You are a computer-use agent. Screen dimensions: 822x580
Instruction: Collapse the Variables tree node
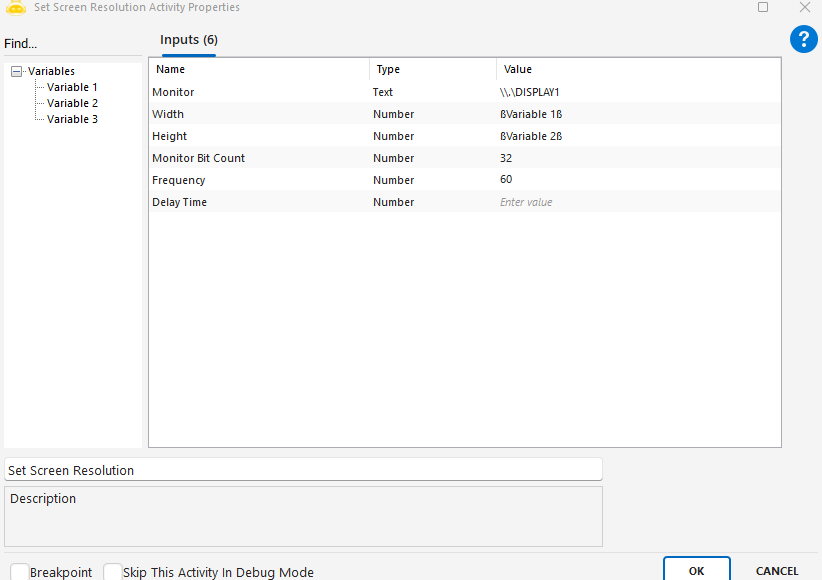click(16, 71)
